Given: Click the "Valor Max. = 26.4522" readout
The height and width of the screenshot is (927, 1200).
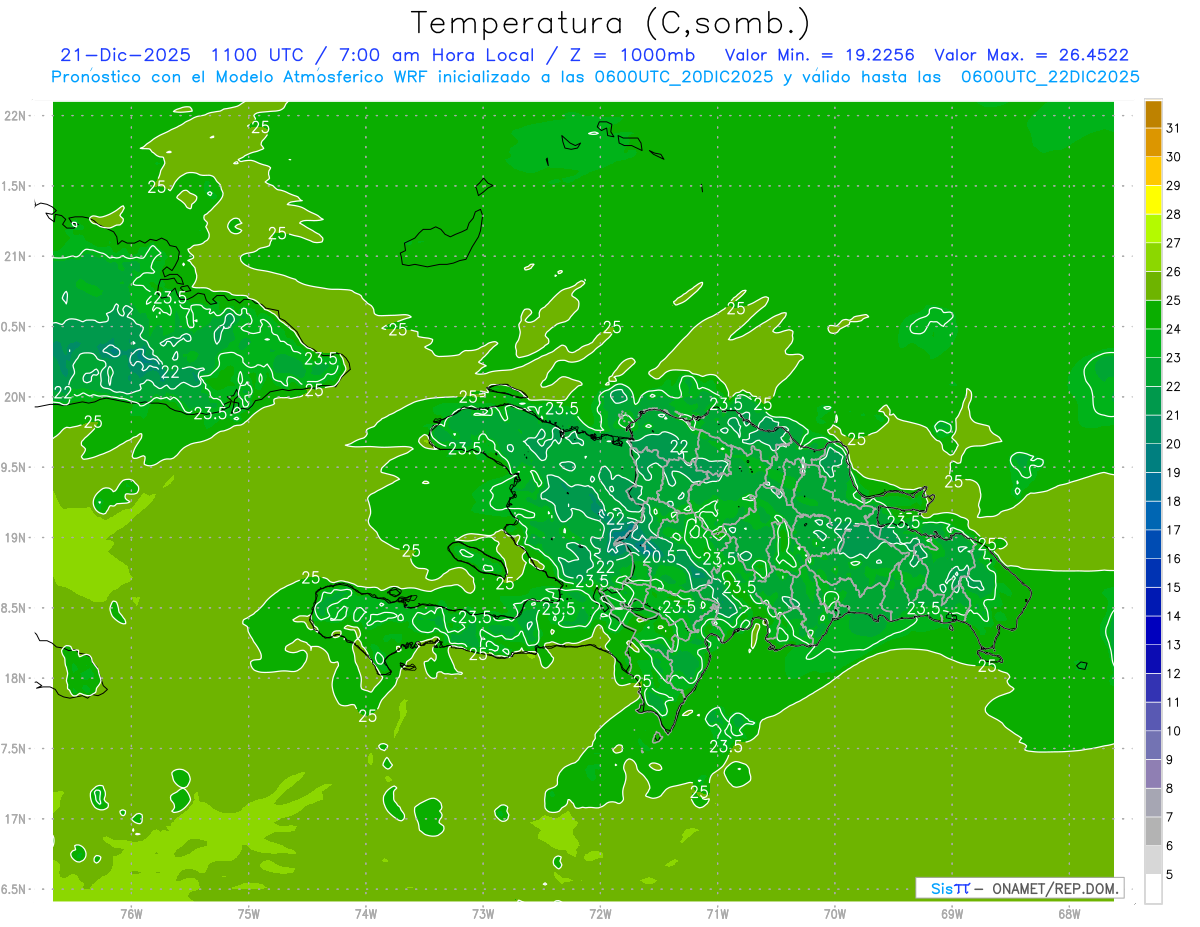Looking at the screenshot, I should [1031, 56].
